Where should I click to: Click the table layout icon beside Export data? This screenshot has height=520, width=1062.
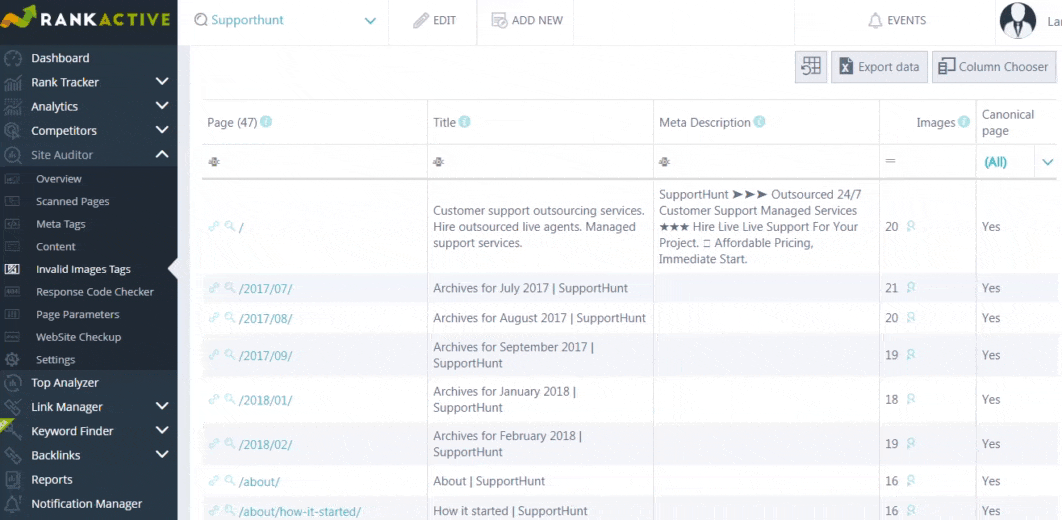811,66
